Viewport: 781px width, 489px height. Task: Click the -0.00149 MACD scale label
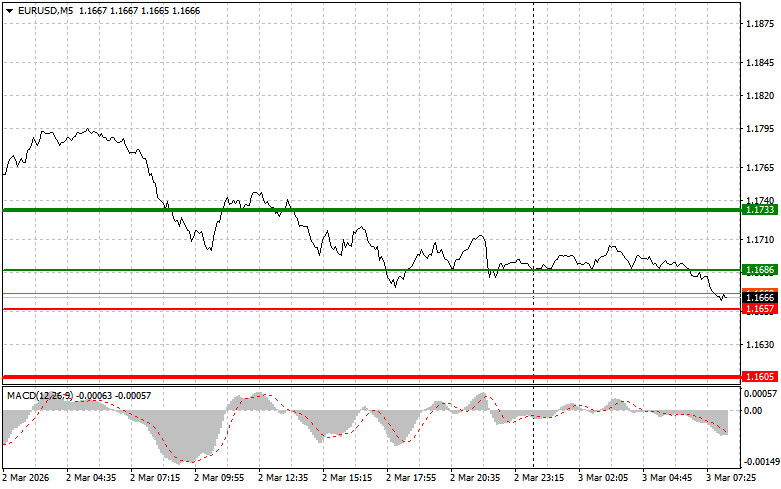[760, 462]
